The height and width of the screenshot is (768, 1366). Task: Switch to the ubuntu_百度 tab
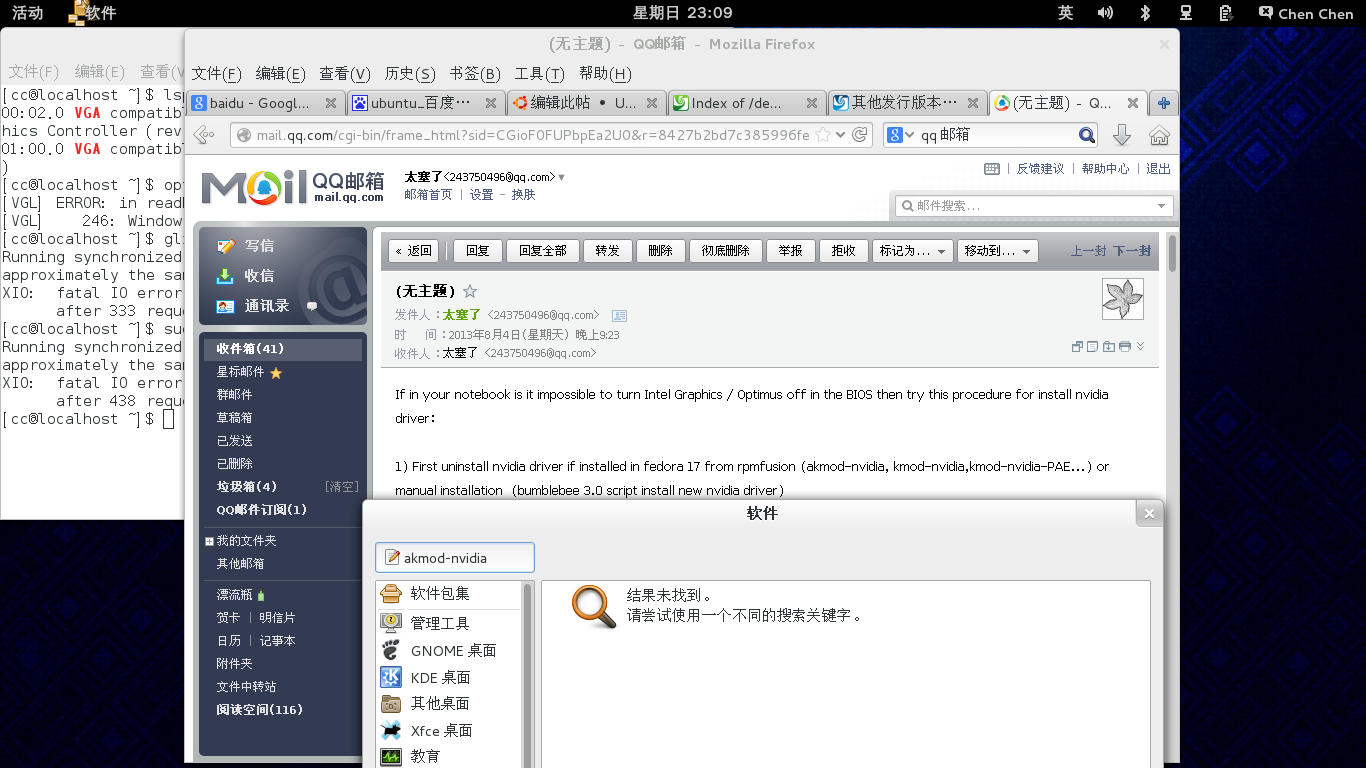coord(426,103)
